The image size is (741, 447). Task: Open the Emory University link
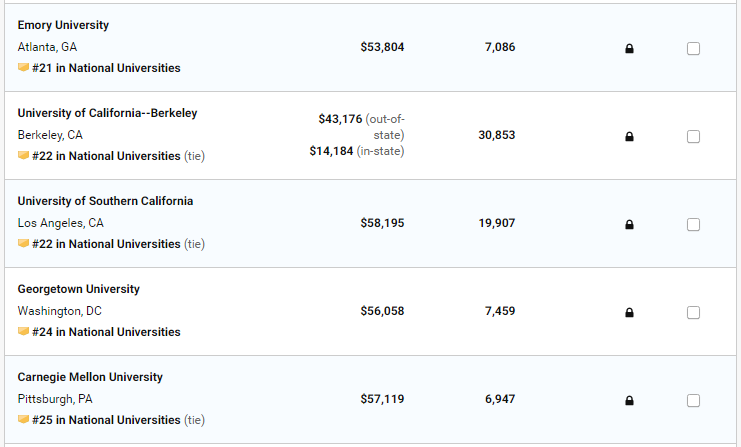(63, 25)
